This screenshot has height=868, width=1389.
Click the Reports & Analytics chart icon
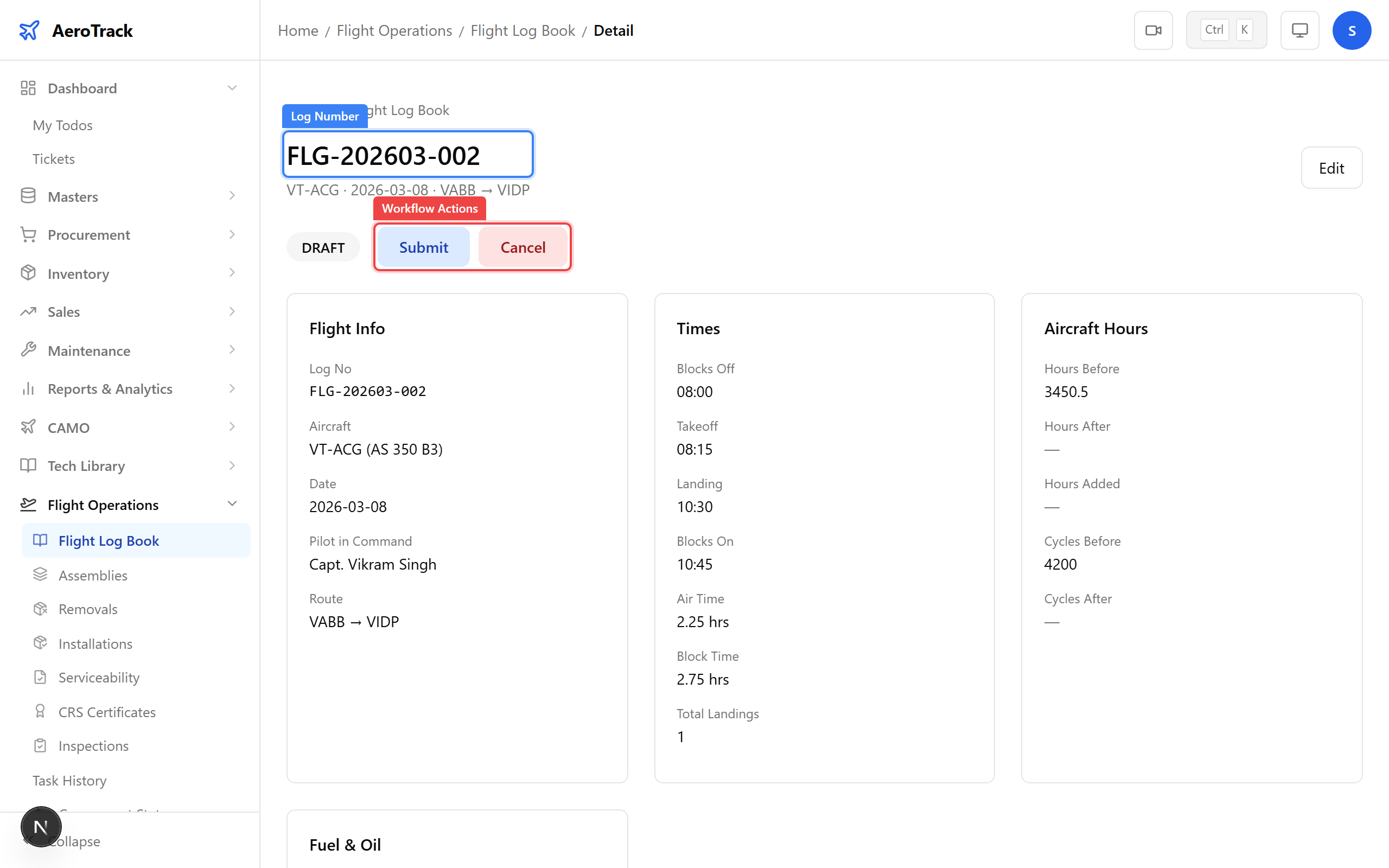tap(28, 388)
